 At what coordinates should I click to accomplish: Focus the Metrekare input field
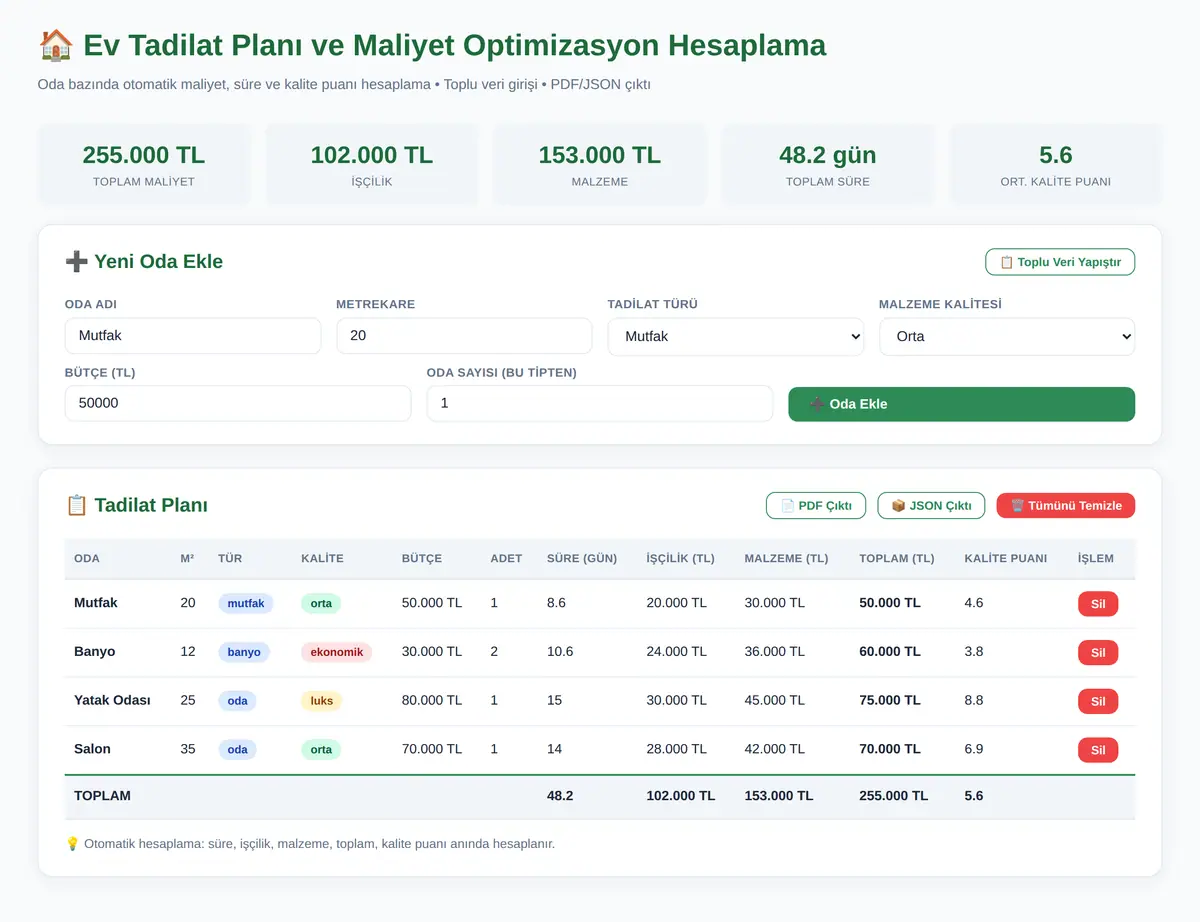click(x=464, y=336)
